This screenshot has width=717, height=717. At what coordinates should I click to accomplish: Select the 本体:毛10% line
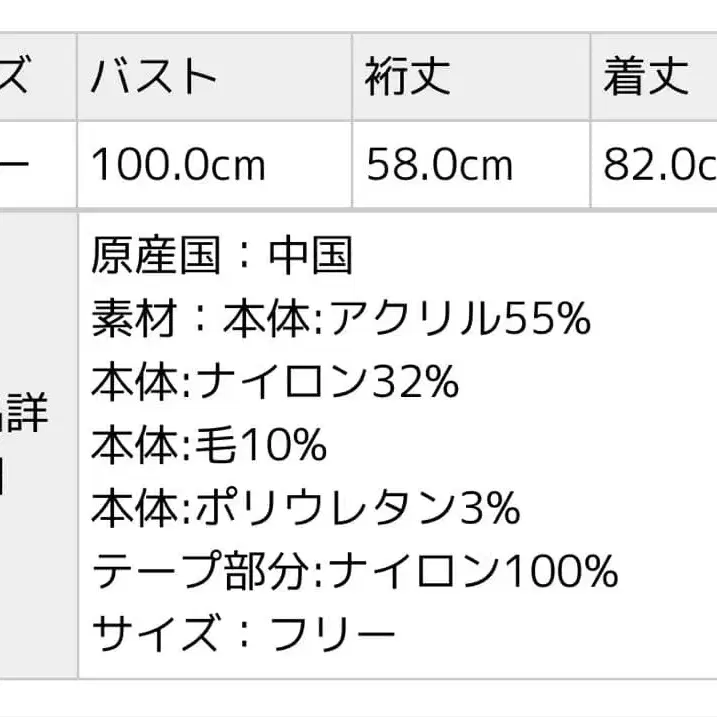point(209,445)
